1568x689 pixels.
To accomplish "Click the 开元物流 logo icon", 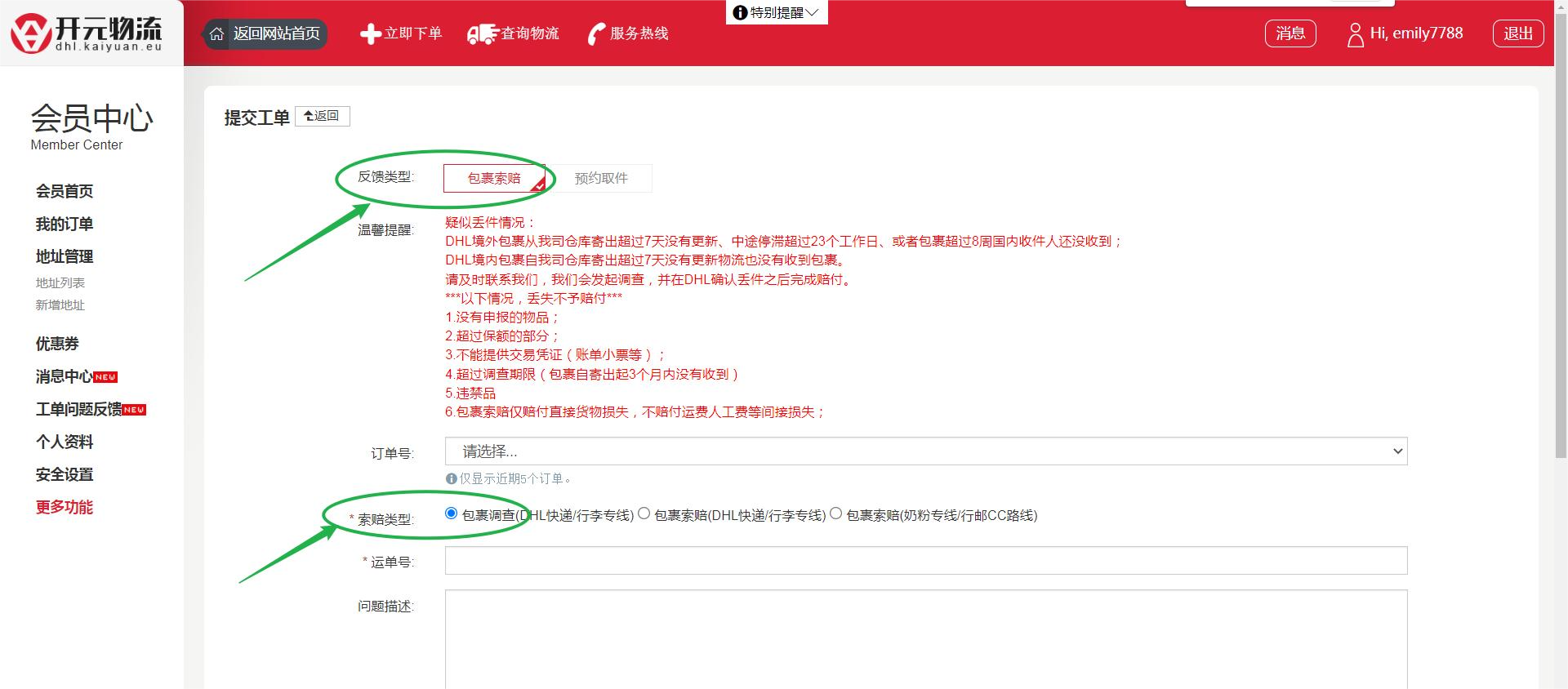I will (31, 33).
